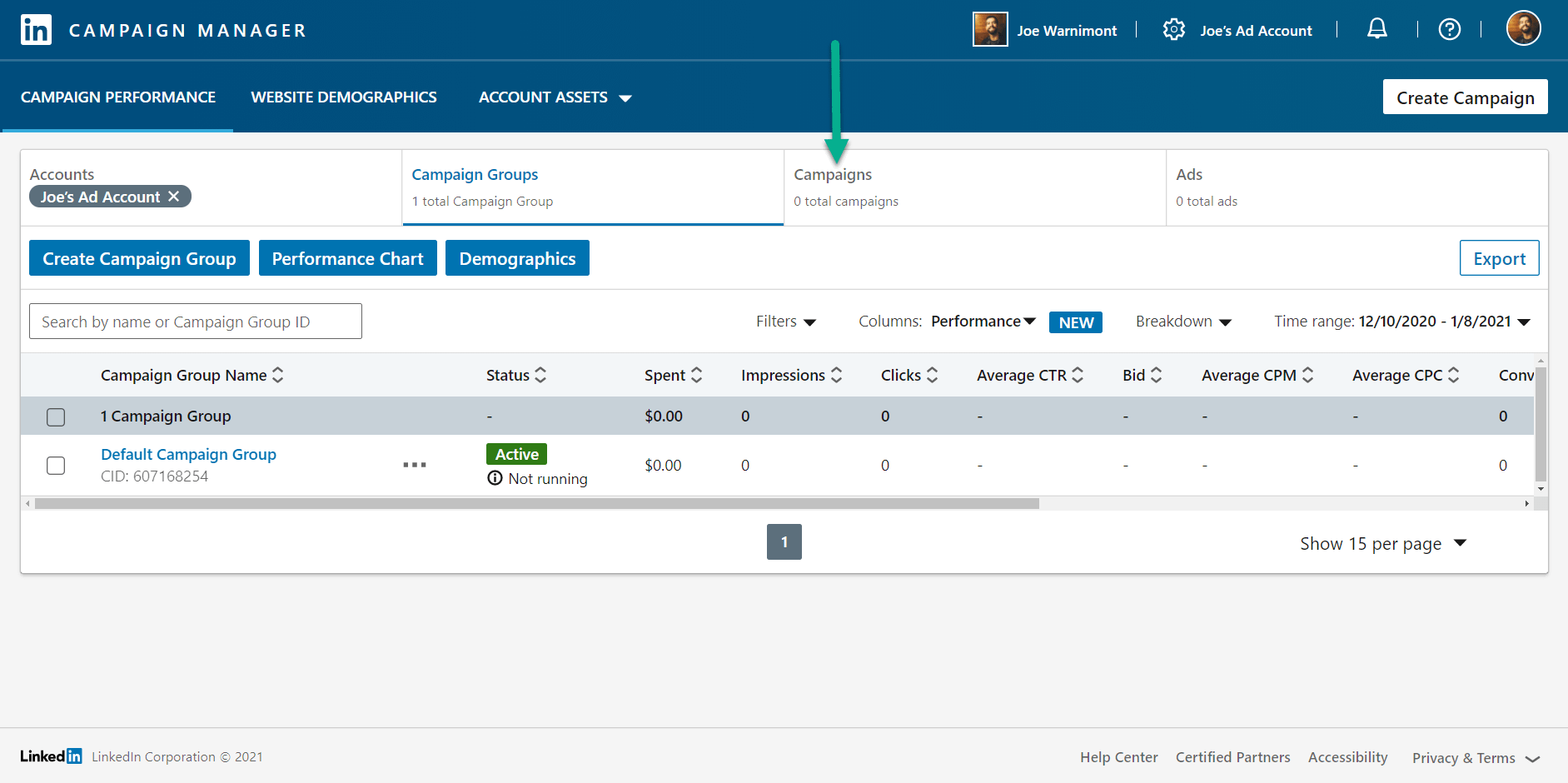Export campaign data
This screenshot has width=1568, height=783.
(x=1499, y=258)
